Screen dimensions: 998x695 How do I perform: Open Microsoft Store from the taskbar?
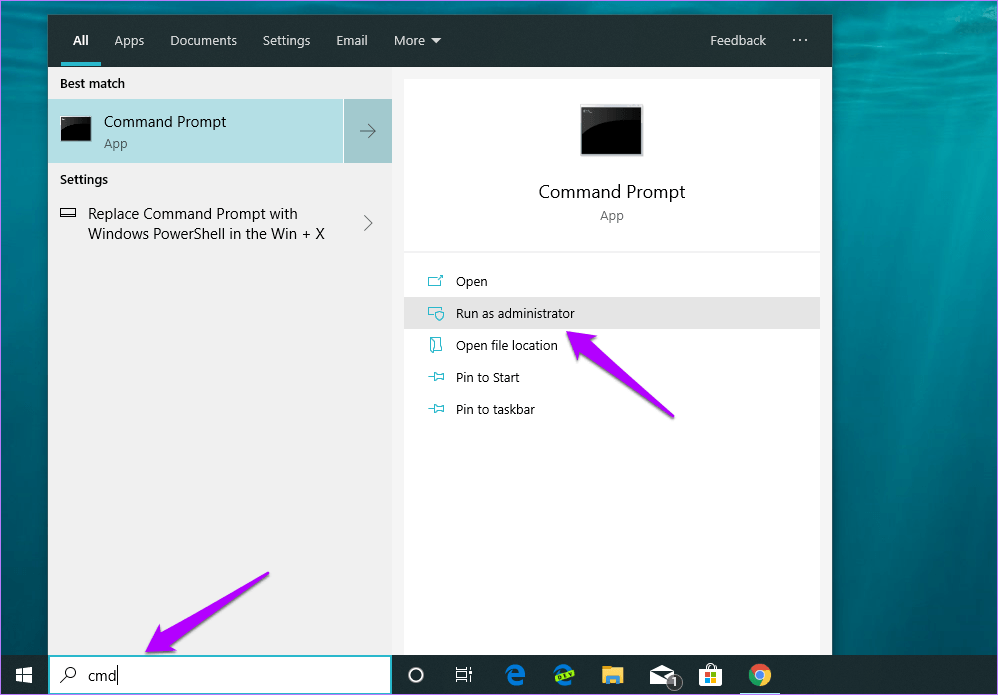point(710,675)
